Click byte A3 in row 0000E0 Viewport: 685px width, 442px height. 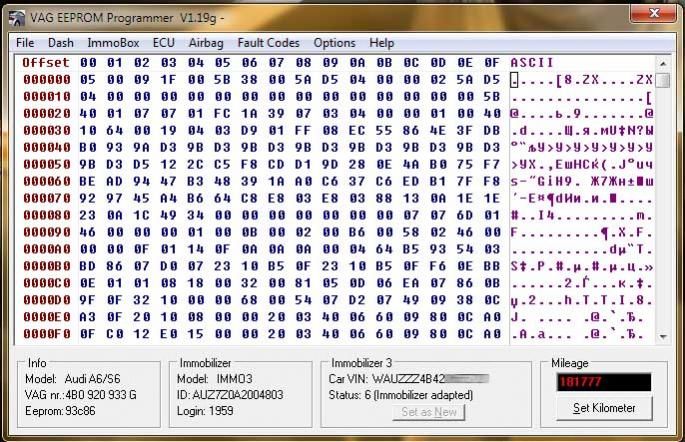click(x=88, y=317)
